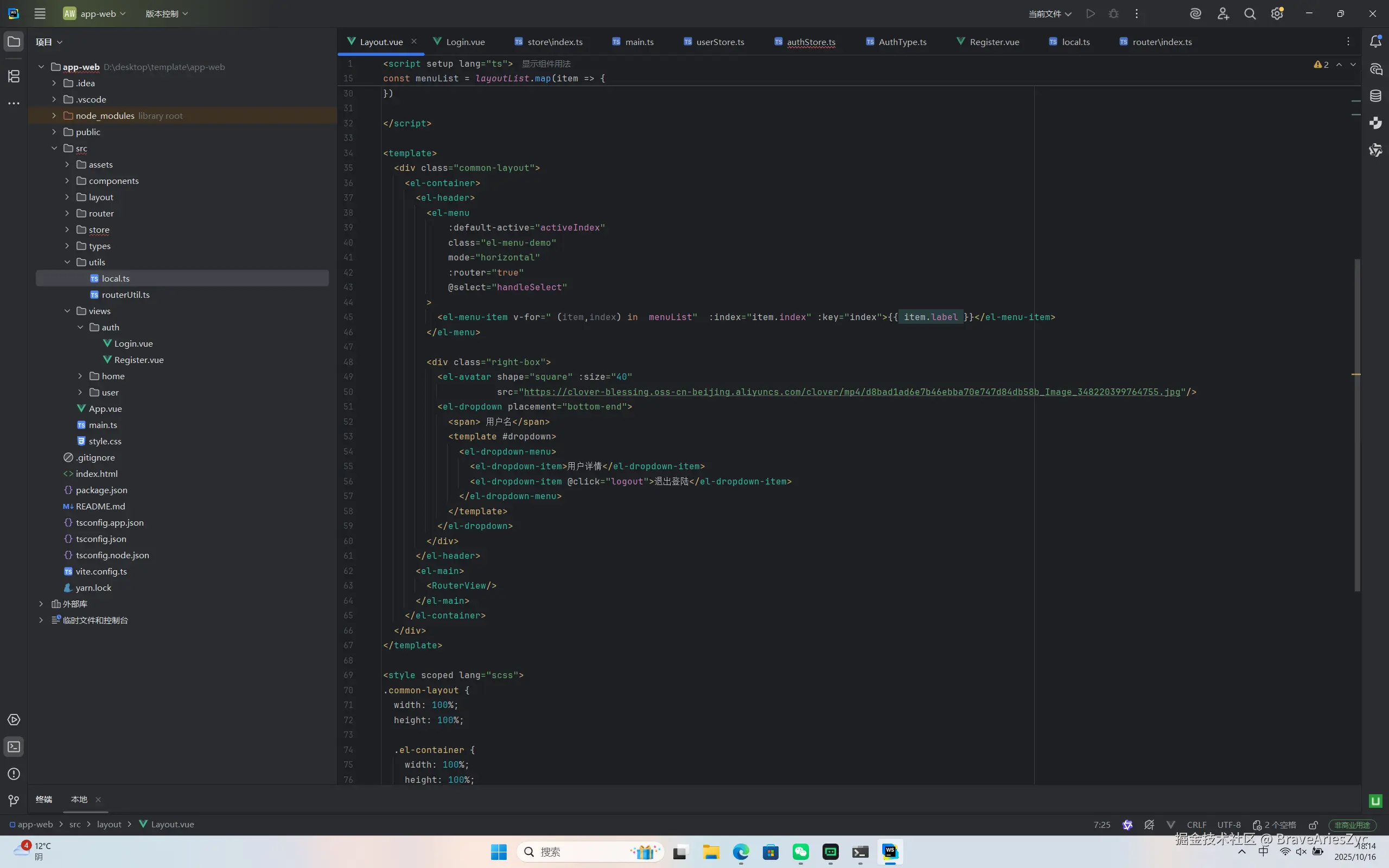Click the Search Everywhere magnifier icon
Viewport: 1389px width, 868px height.
(x=1250, y=14)
